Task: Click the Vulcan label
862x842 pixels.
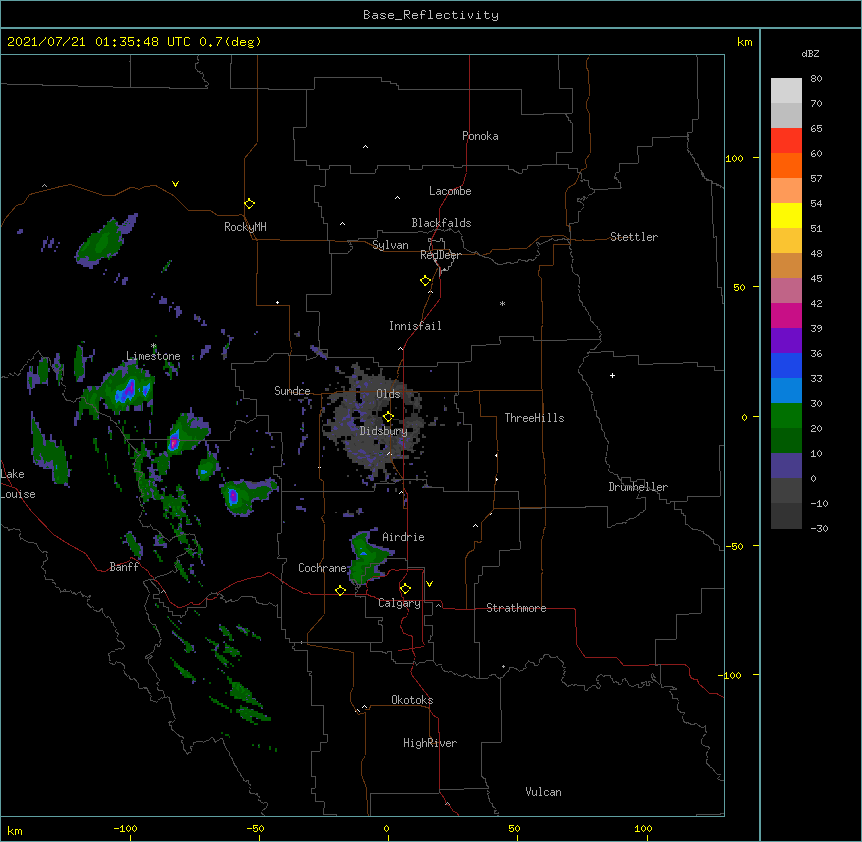Action: [x=543, y=792]
